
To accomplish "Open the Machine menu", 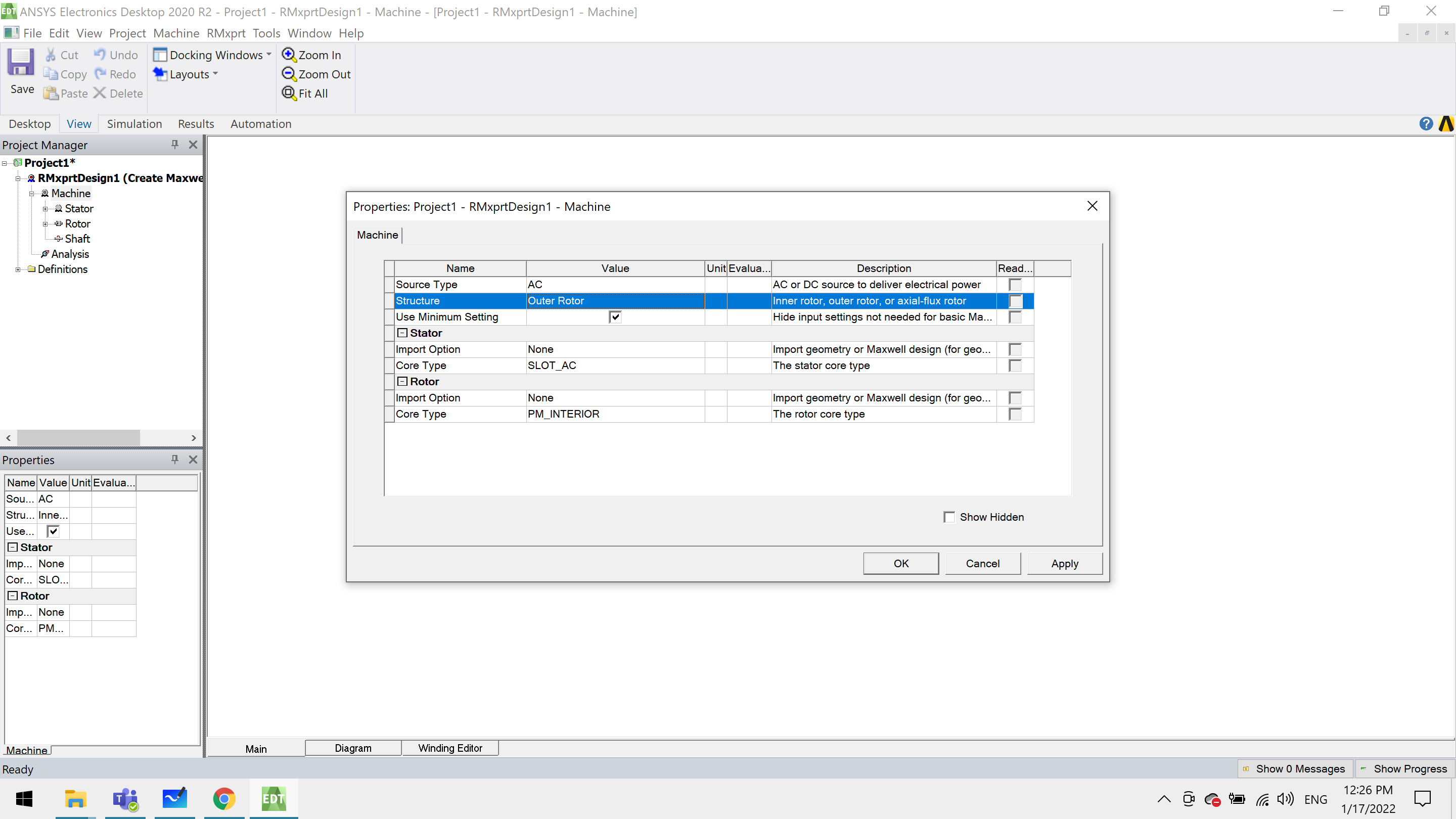I will pos(176,33).
